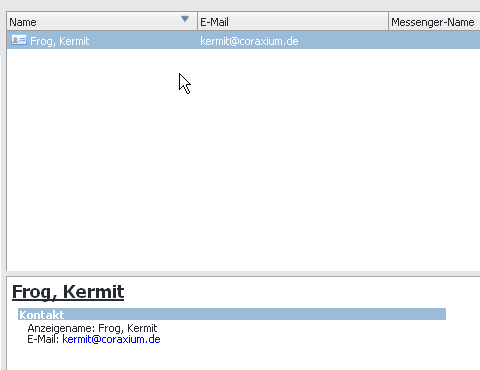Sort by the Messenger-Name column header

coord(434,22)
